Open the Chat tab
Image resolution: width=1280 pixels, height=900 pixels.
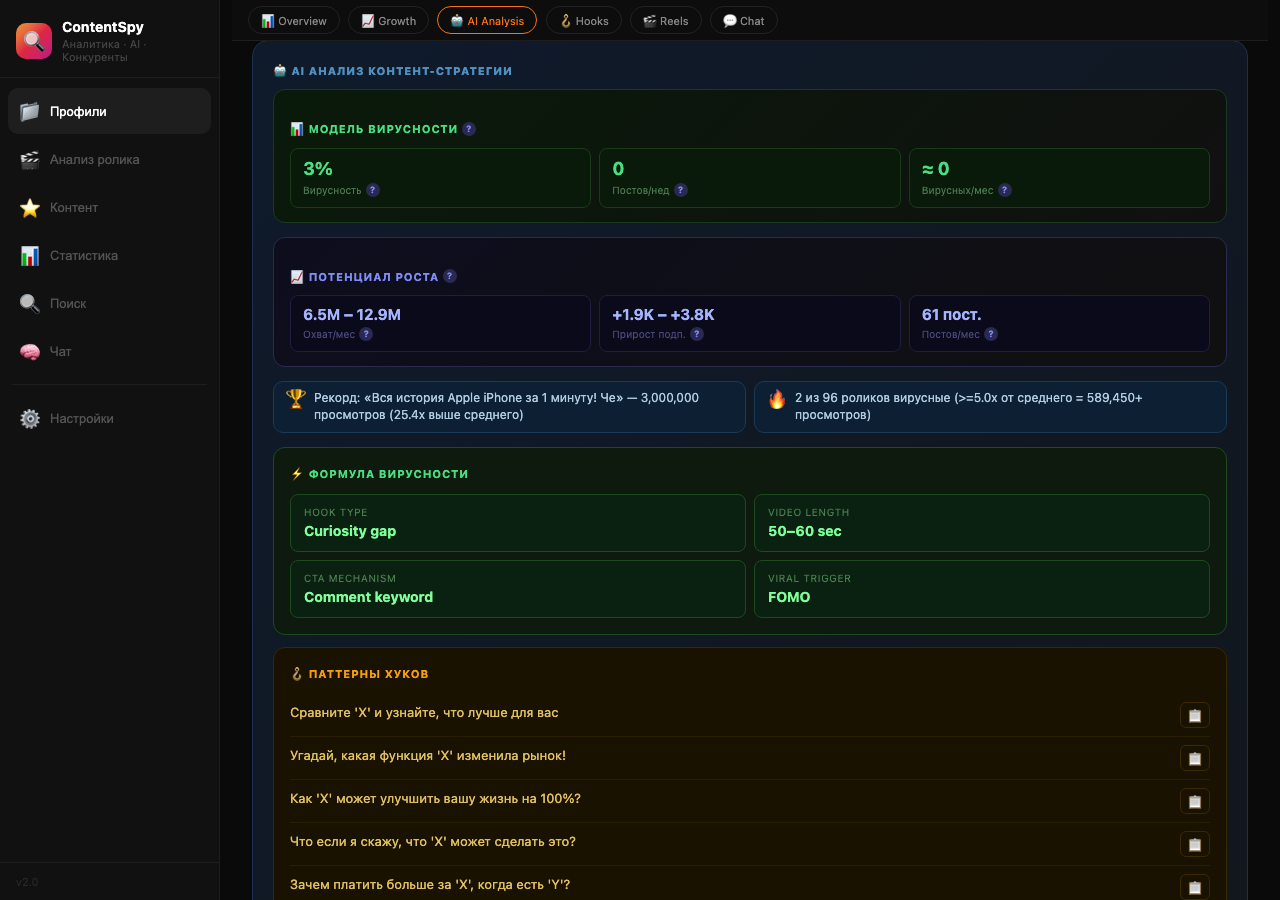coord(743,21)
